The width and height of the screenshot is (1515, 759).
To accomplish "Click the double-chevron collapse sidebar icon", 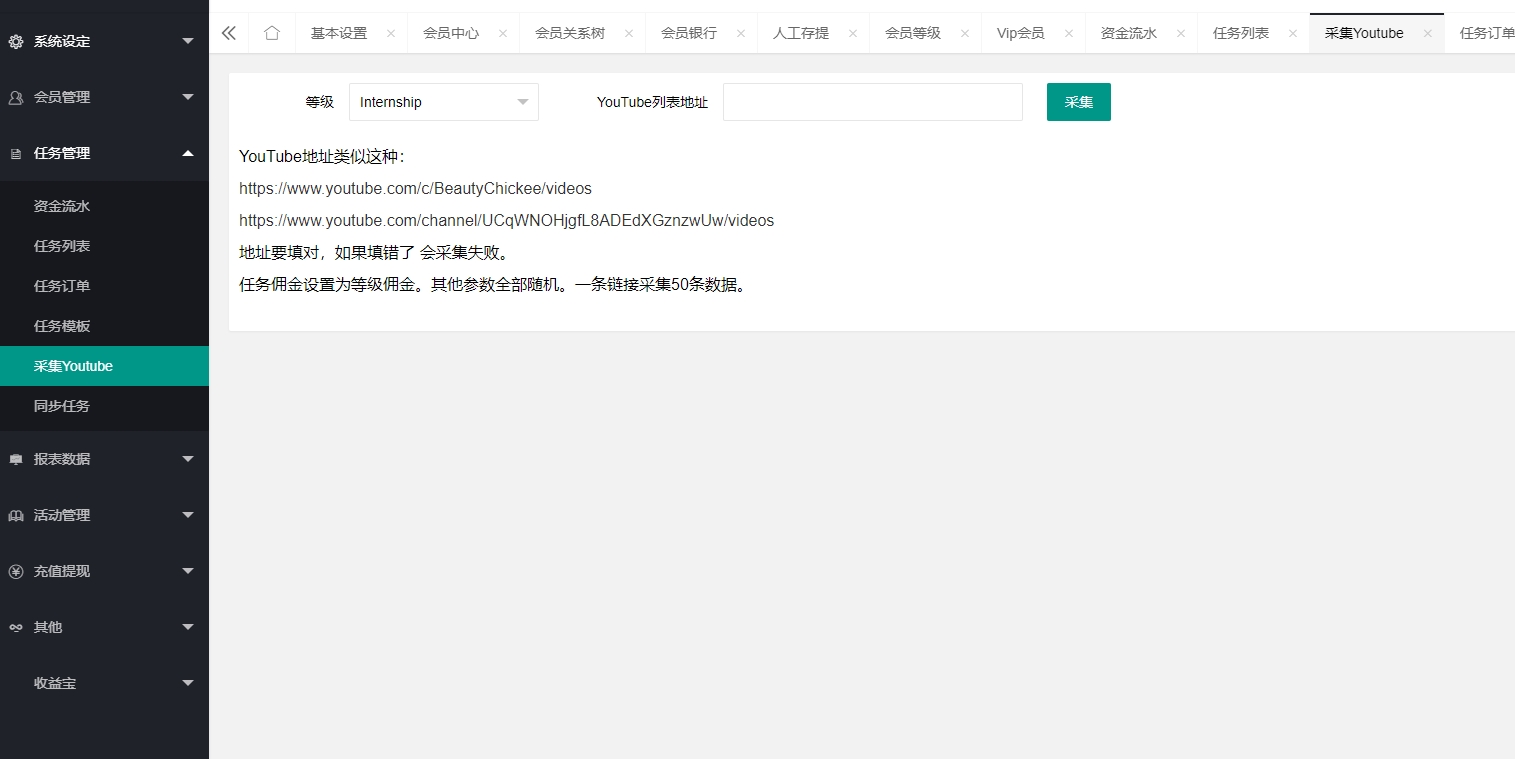I will pos(229,33).
